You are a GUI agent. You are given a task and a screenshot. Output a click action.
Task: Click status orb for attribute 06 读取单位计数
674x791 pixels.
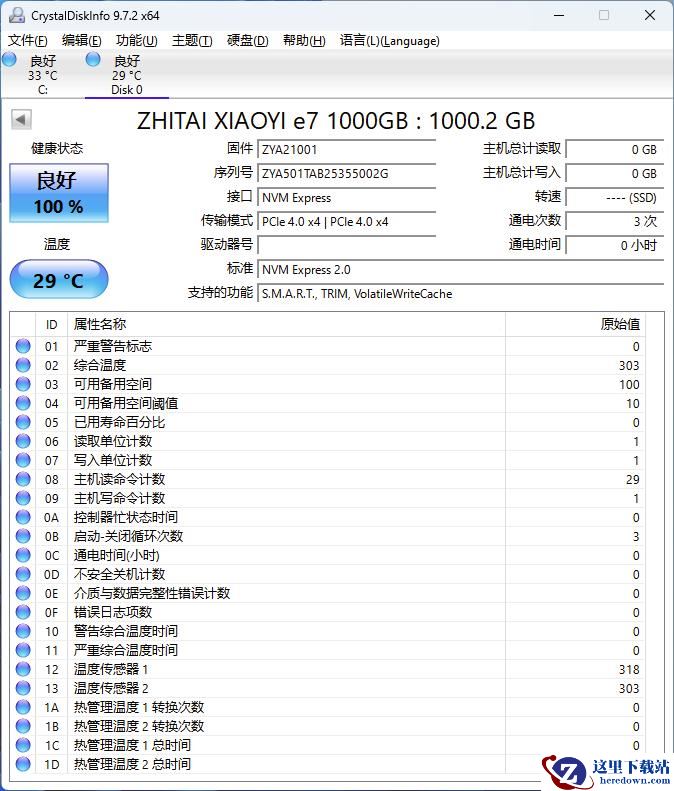23,441
